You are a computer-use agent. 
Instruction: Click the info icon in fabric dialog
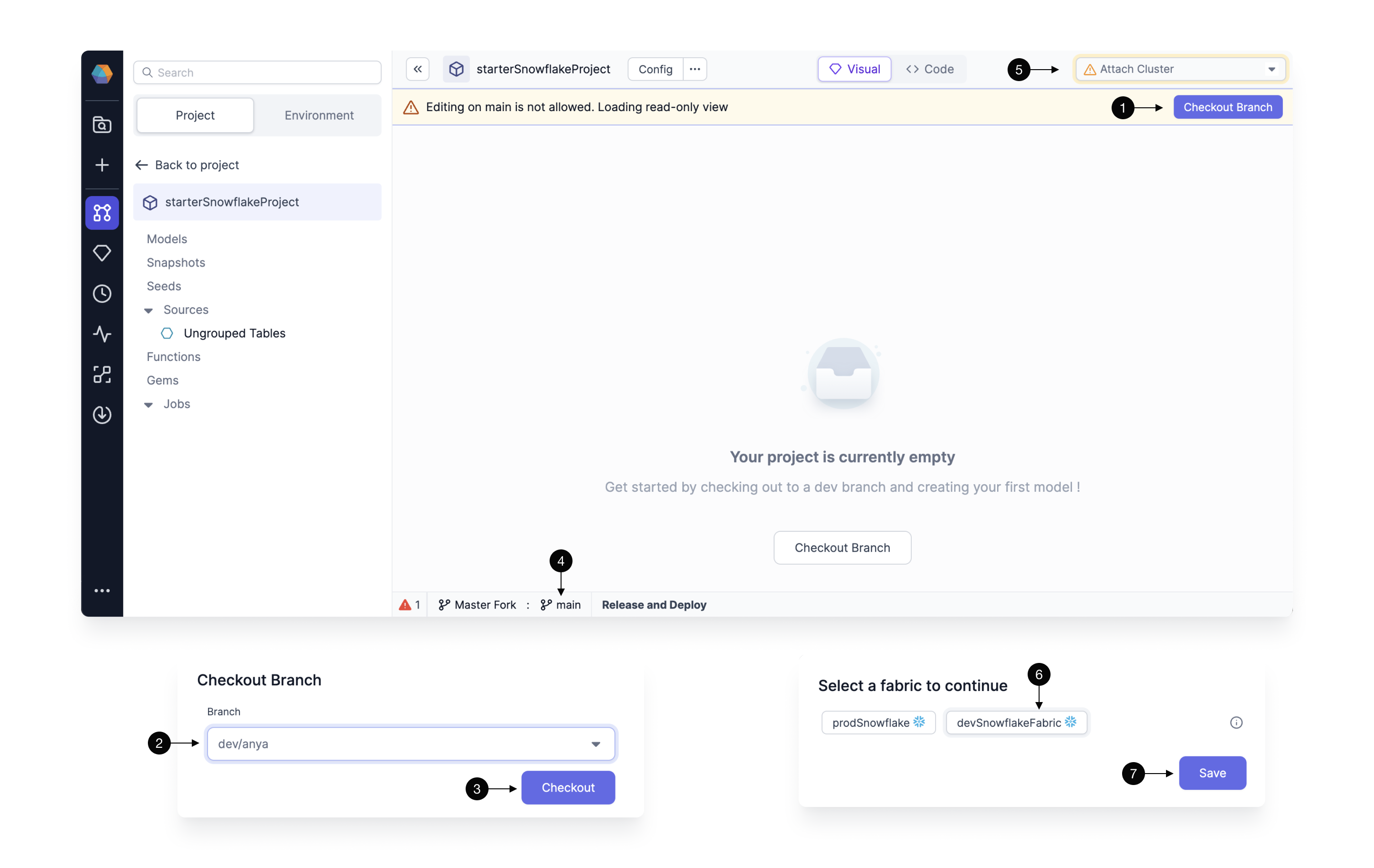pos(1236,723)
